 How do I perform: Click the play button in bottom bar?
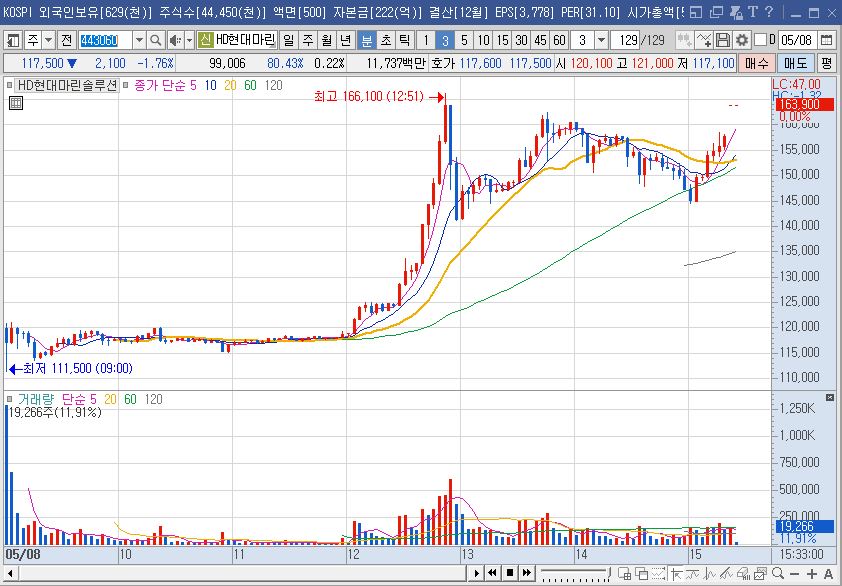point(476,573)
